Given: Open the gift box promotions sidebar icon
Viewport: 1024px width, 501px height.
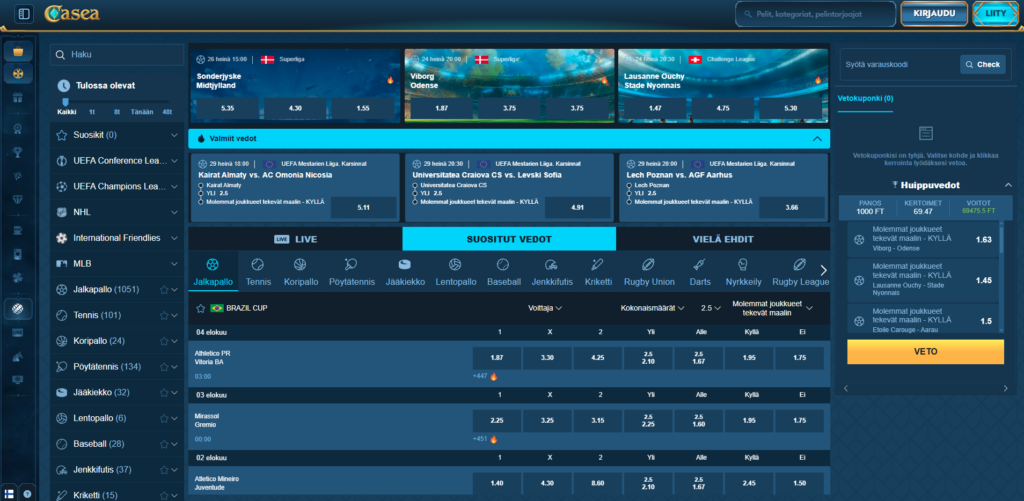Looking at the screenshot, I should point(18,97).
